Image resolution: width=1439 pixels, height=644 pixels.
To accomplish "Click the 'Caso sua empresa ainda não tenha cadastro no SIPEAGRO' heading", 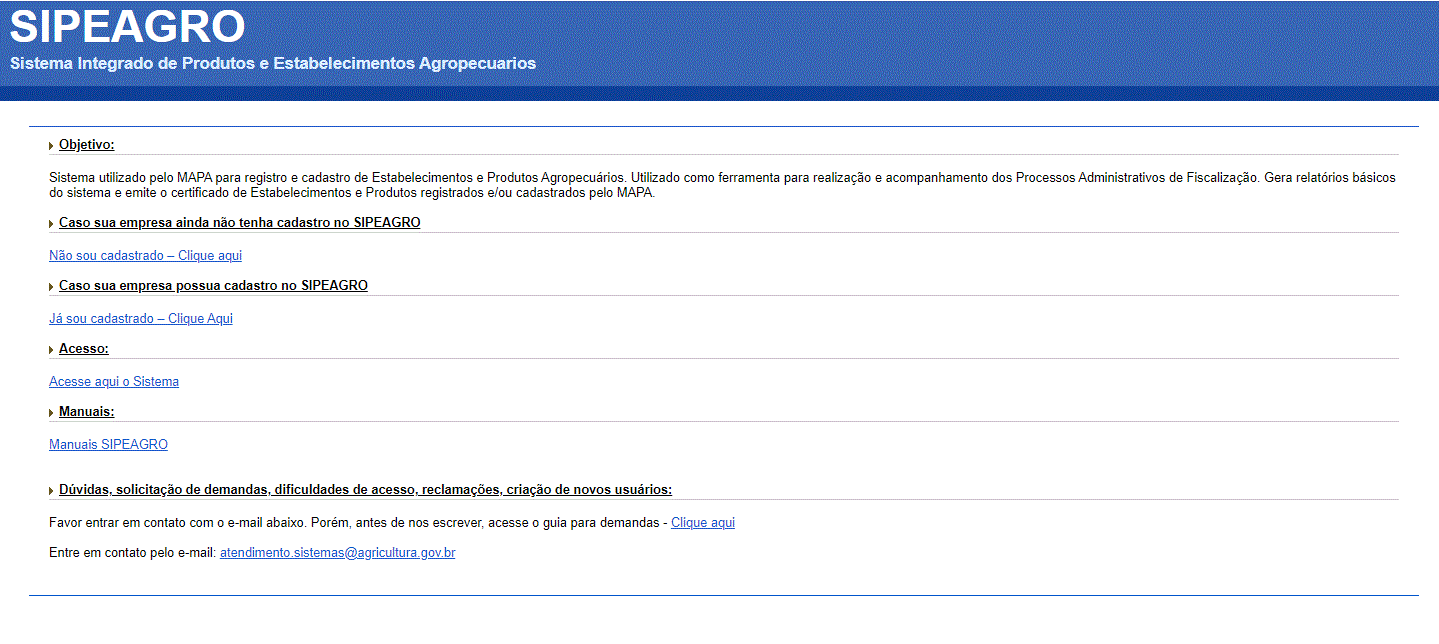I will pos(239,223).
